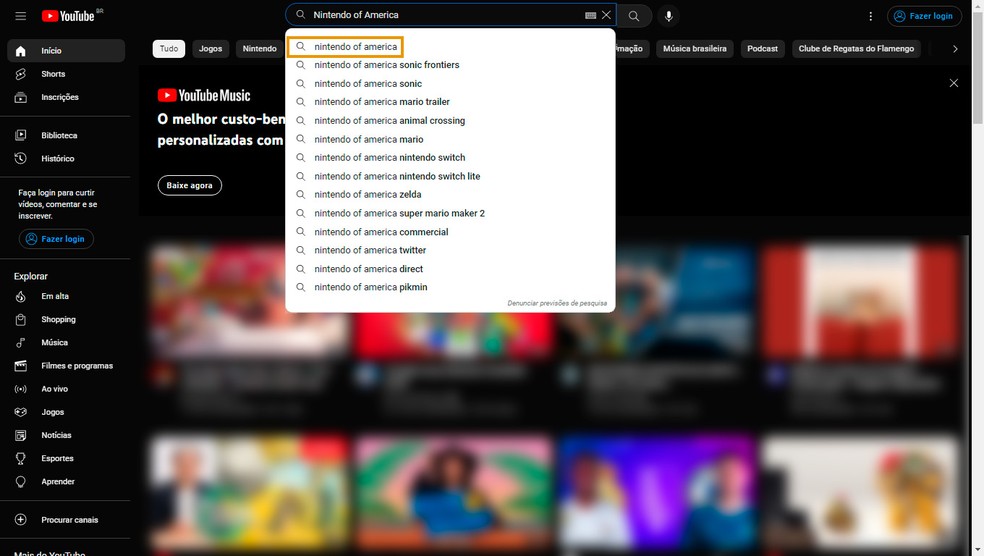Choose suggestion "nintendo of america sonic frontiers"

tap(450, 65)
